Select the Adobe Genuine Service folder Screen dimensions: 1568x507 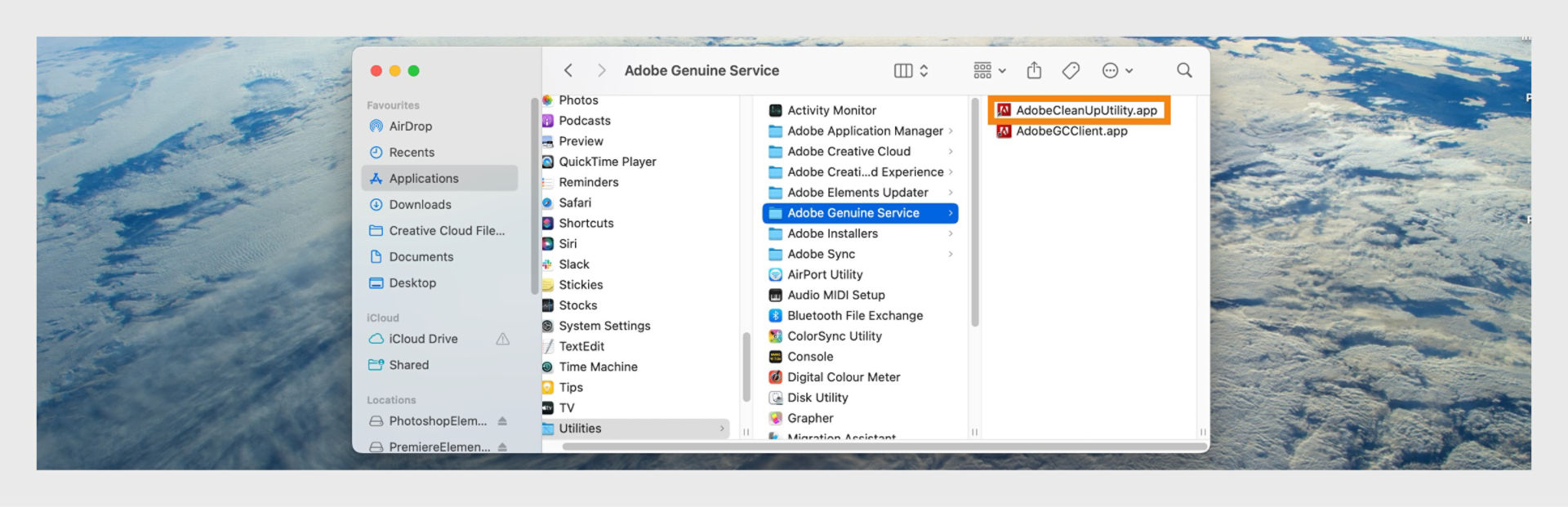860,213
